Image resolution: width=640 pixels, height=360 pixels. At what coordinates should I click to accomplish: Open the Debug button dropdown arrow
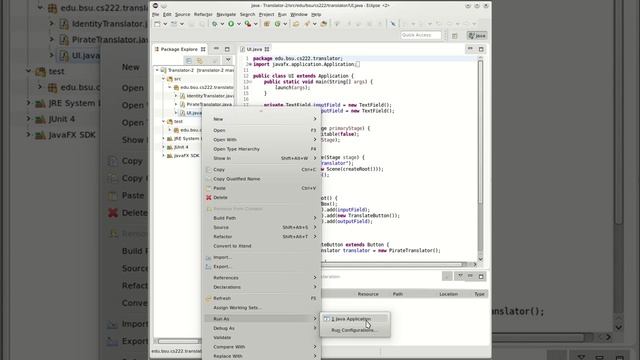coord(222,24)
